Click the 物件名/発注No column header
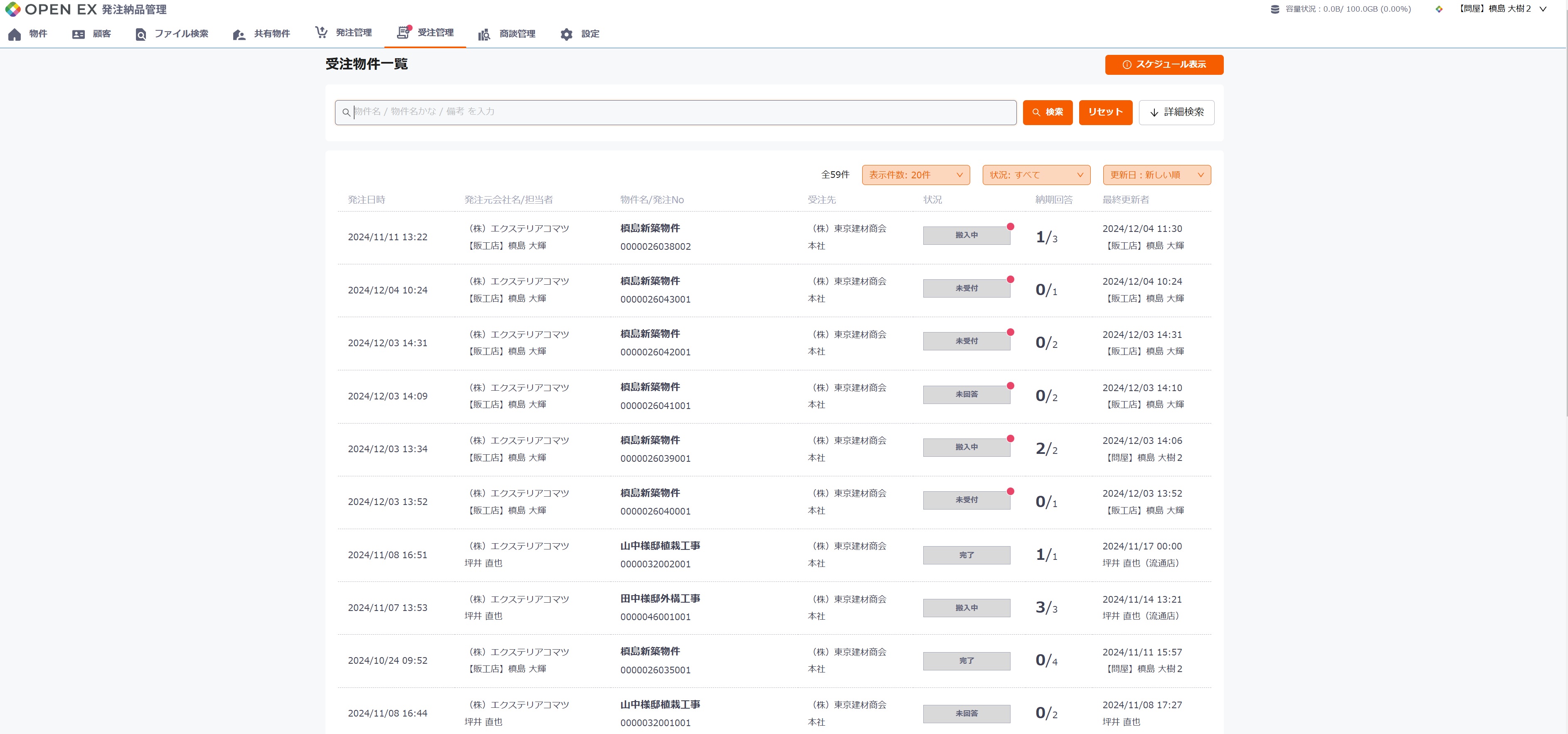The width and height of the screenshot is (1568, 734). pyautogui.click(x=652, y=200)
